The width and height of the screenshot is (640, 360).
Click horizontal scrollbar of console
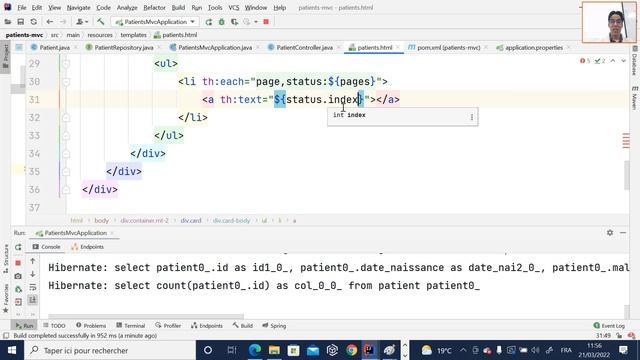pyautogui.click(x=146, y=316)
